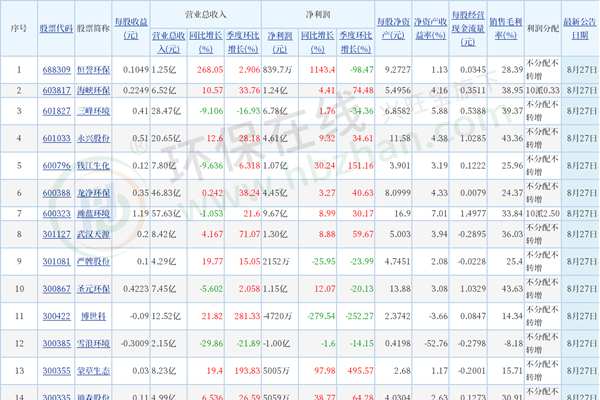
Task: Select net profit growth value 1143.4
Action: pos(323,70)
